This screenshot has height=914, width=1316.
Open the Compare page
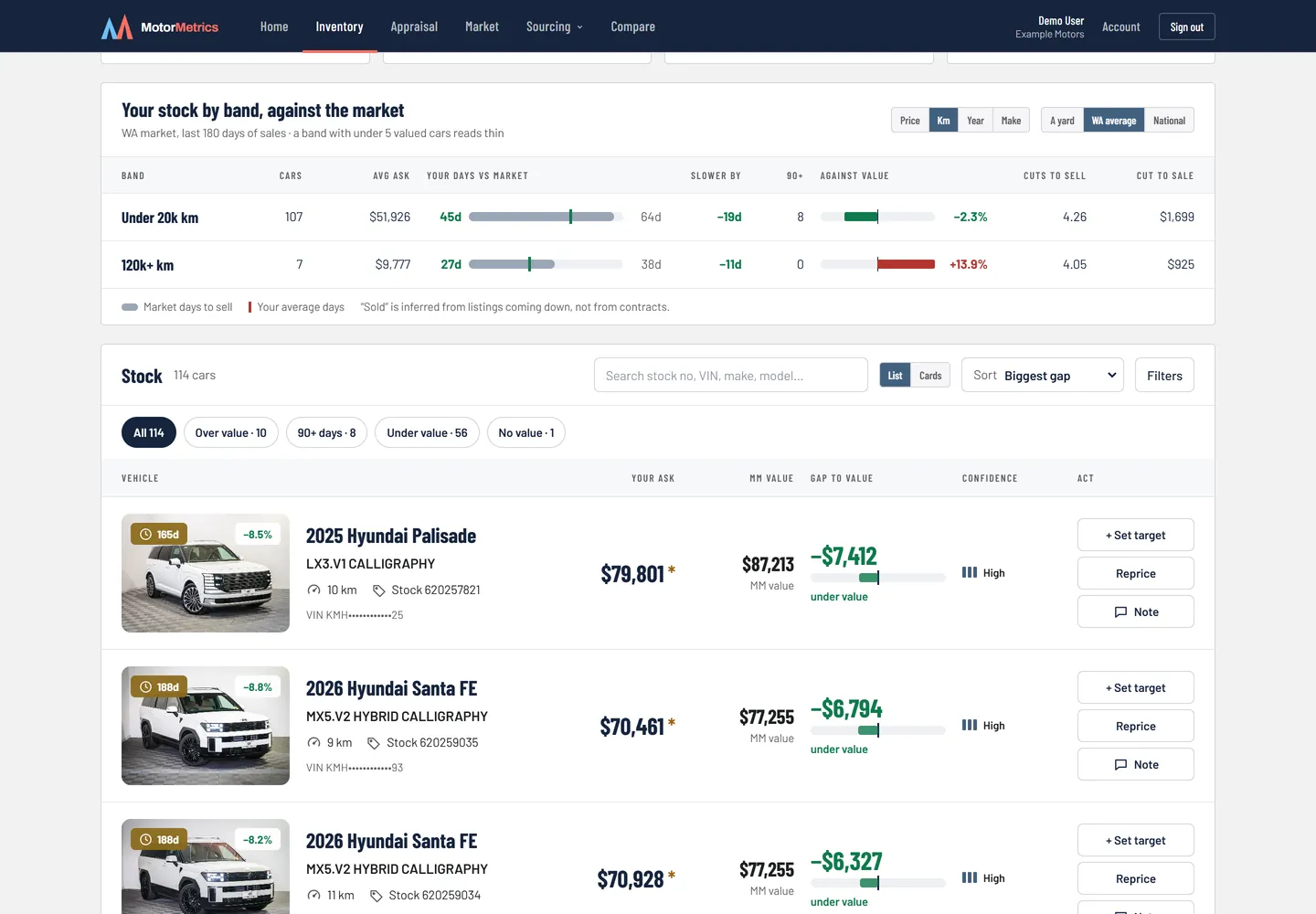[x=632, y=27]
